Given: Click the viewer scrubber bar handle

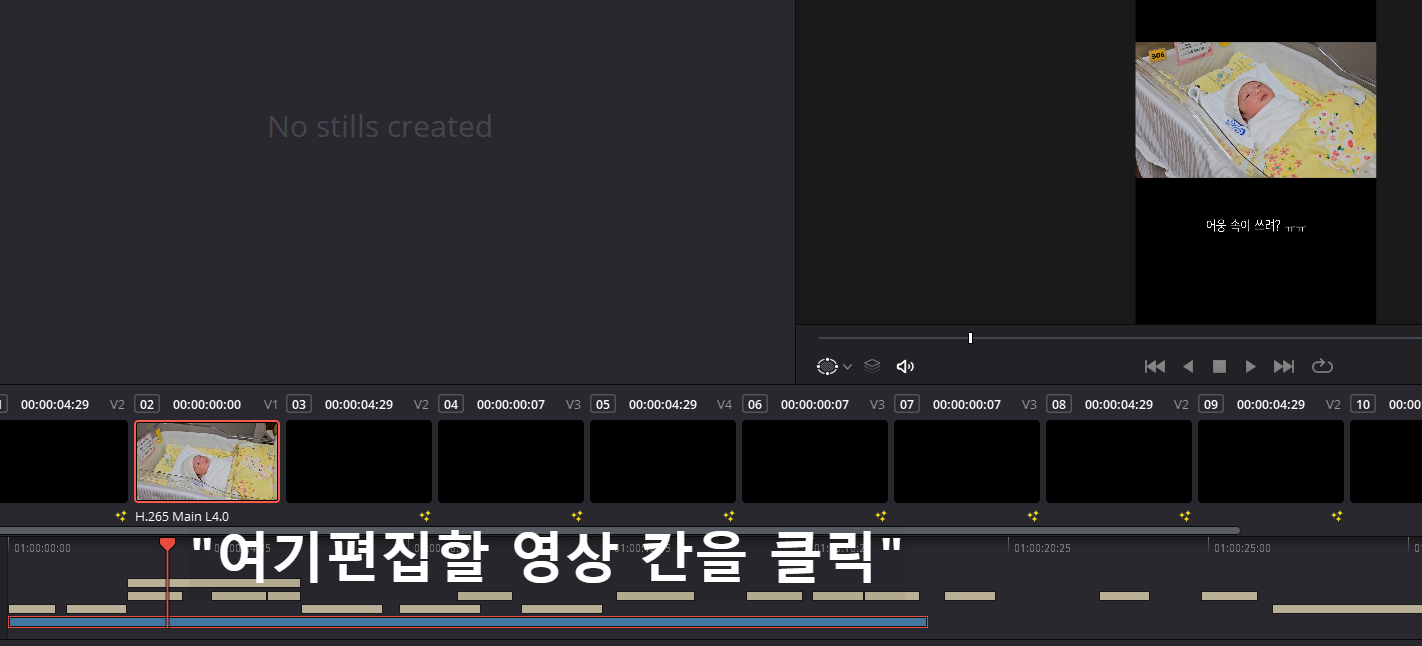Looking at the screenshot, I should [x=970, y=338].
